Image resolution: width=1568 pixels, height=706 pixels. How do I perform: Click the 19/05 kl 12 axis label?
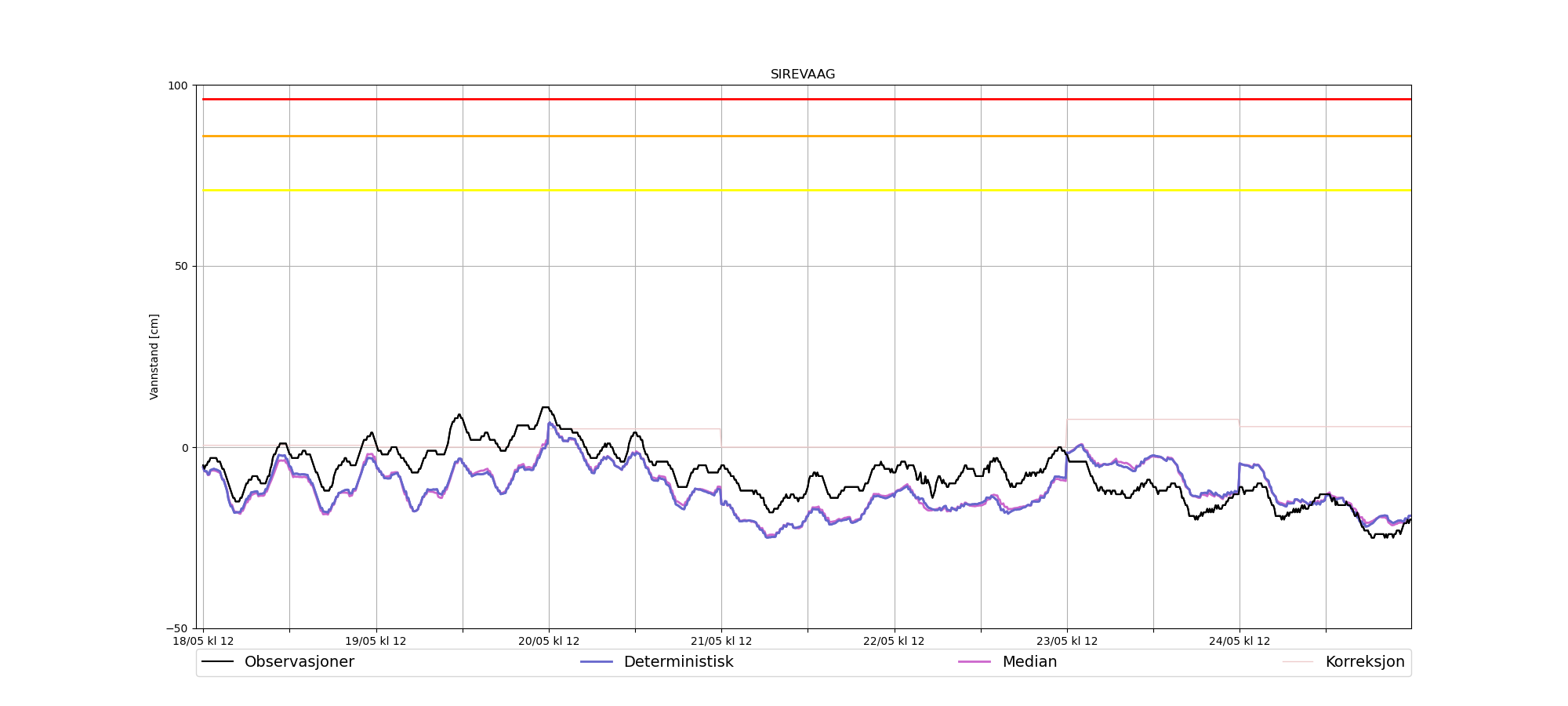[376, 641]
